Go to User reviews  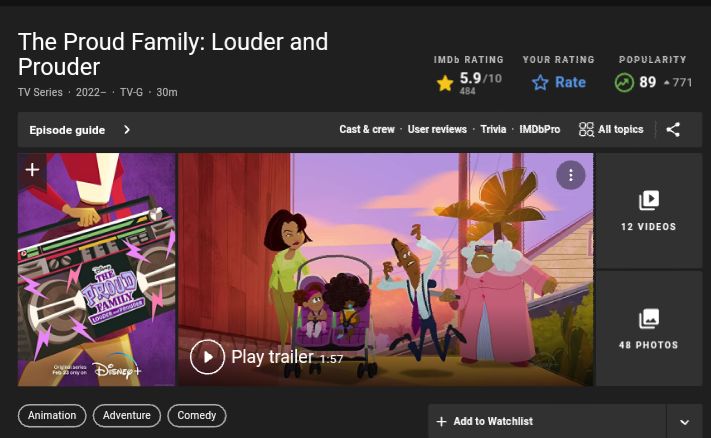(437, 129)
